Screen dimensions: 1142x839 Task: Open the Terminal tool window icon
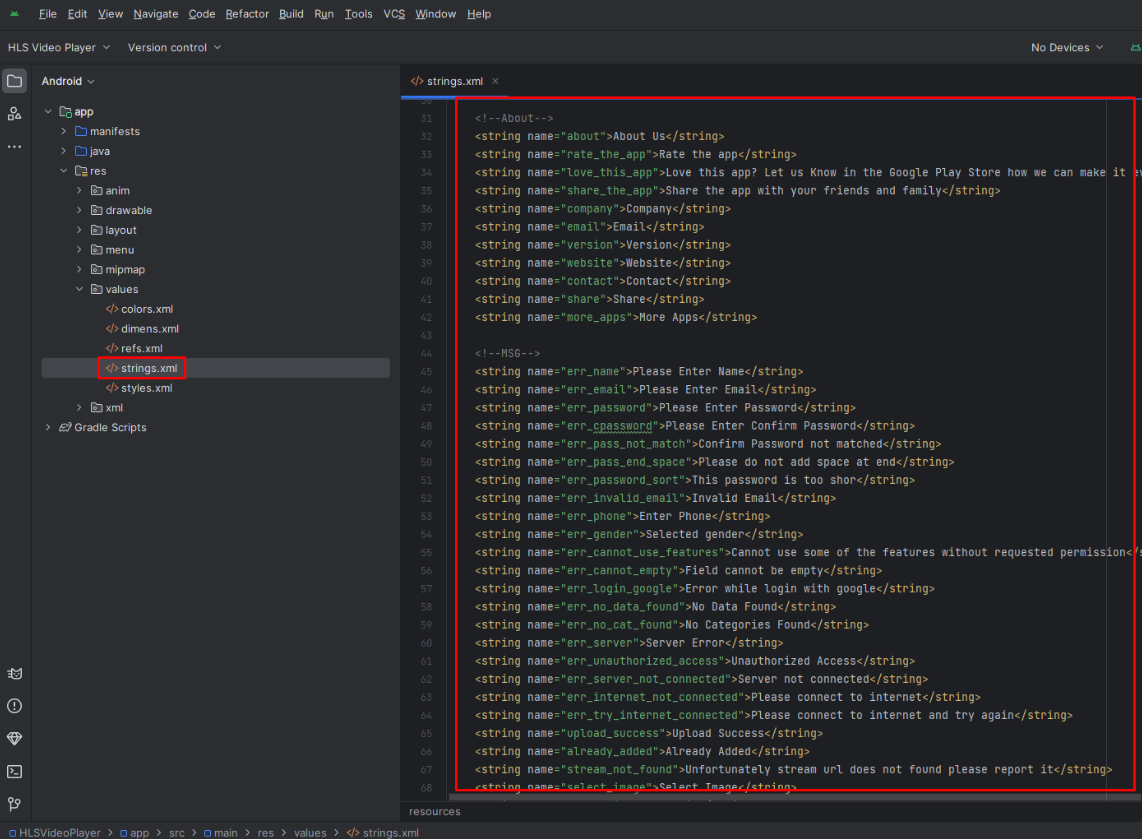[x=15, y=771]
